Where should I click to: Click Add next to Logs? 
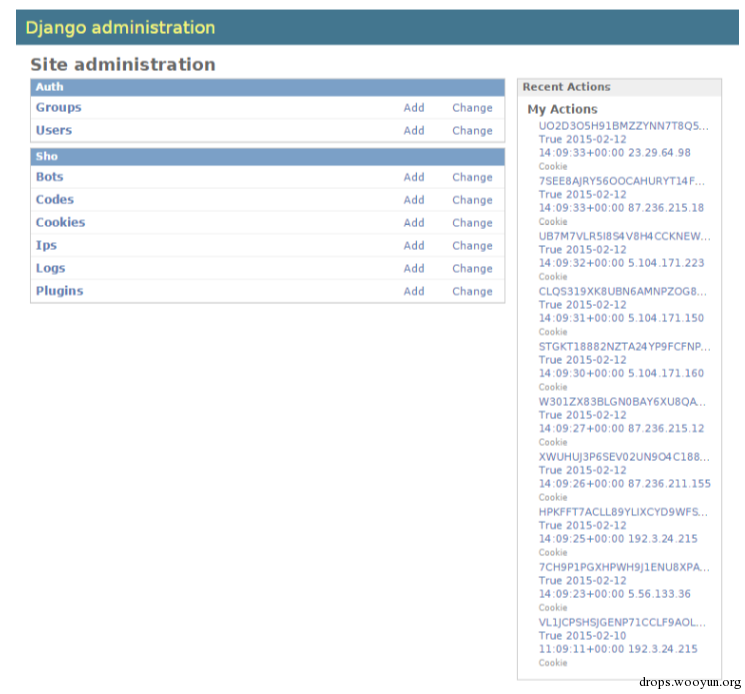click(x=414, y=268)
